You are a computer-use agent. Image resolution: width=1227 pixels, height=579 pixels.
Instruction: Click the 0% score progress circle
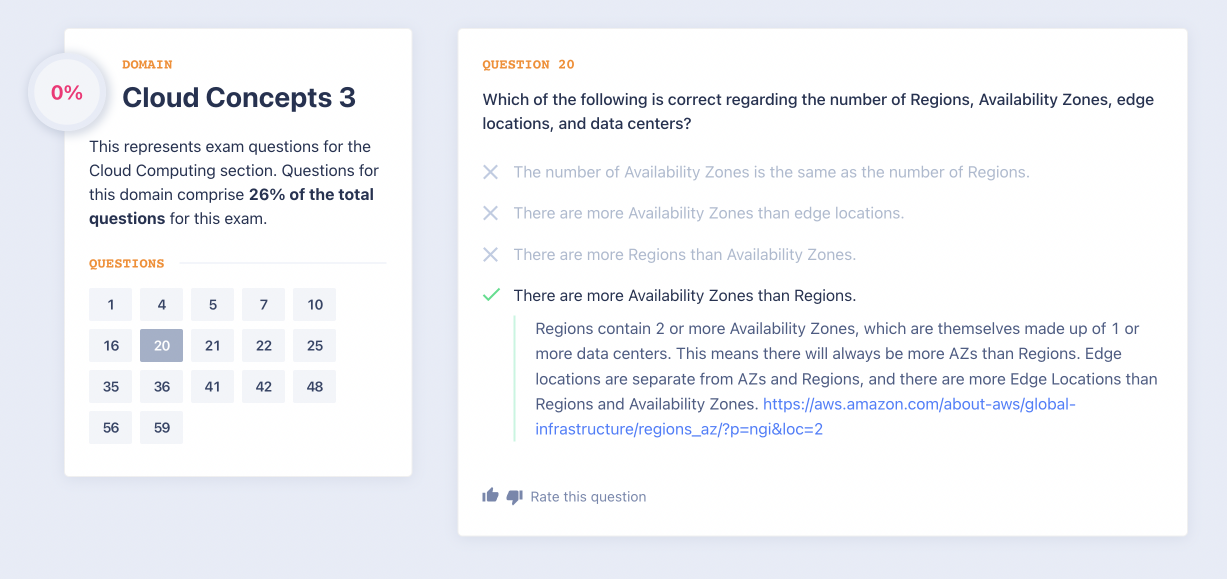point(67,93)
